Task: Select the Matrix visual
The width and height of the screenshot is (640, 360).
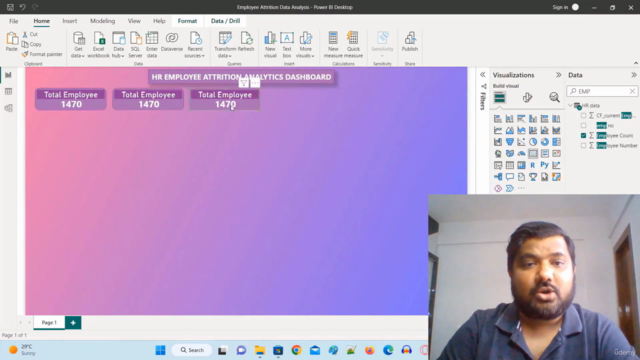Action: 521,165
